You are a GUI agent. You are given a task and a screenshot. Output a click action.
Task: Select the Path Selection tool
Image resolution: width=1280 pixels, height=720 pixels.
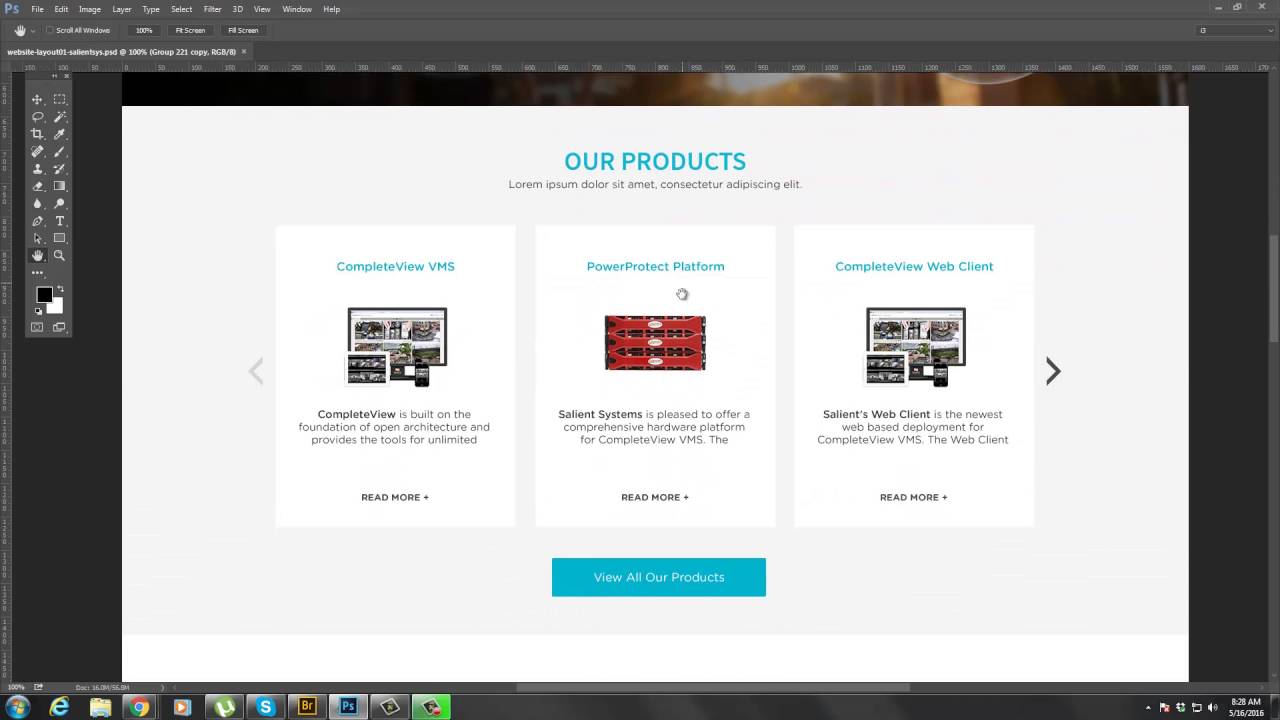pyautogui.click(x=37, y=238)
